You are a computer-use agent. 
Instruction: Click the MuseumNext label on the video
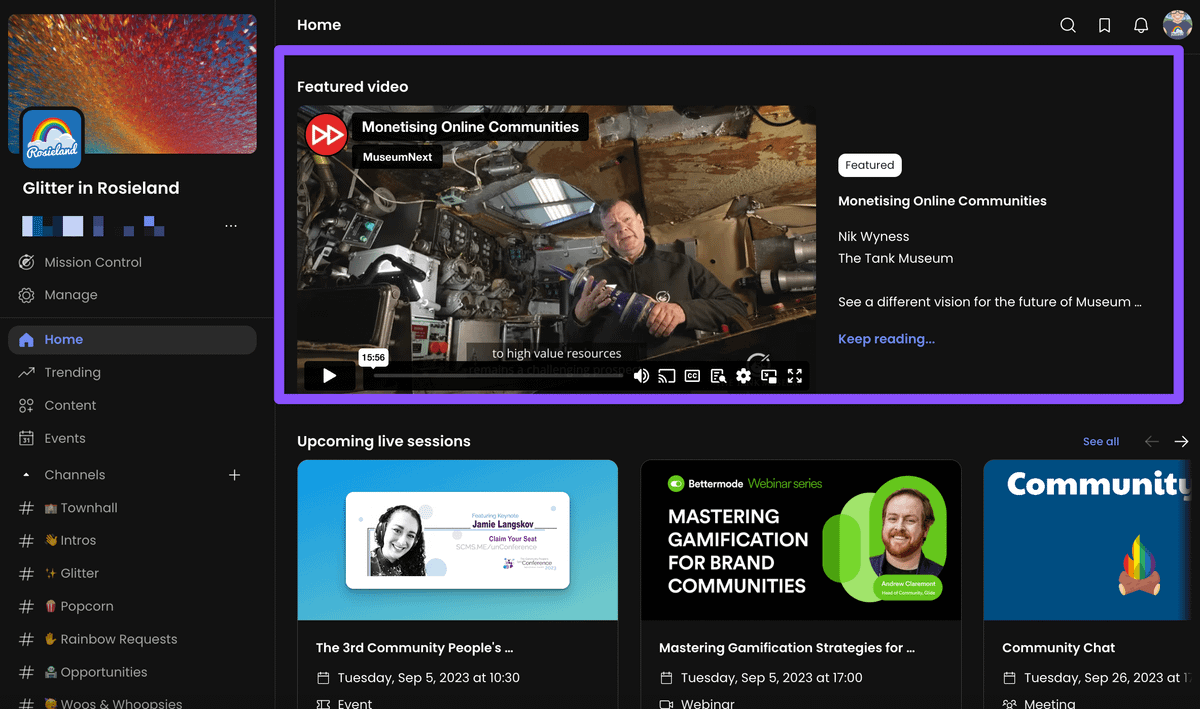(x=397, y=157)
